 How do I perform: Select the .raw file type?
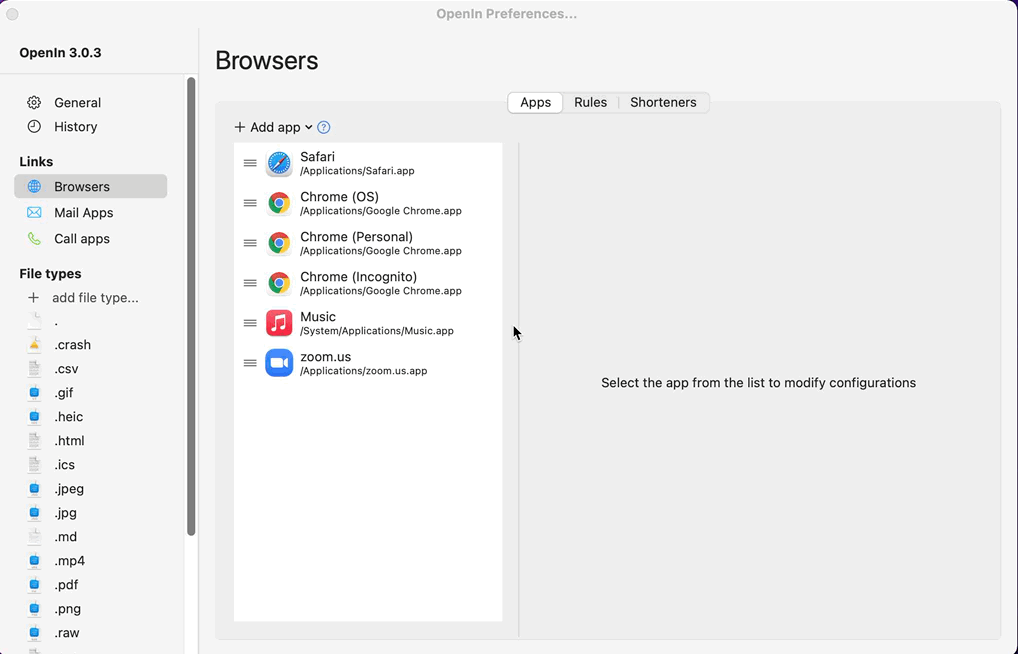67,633
